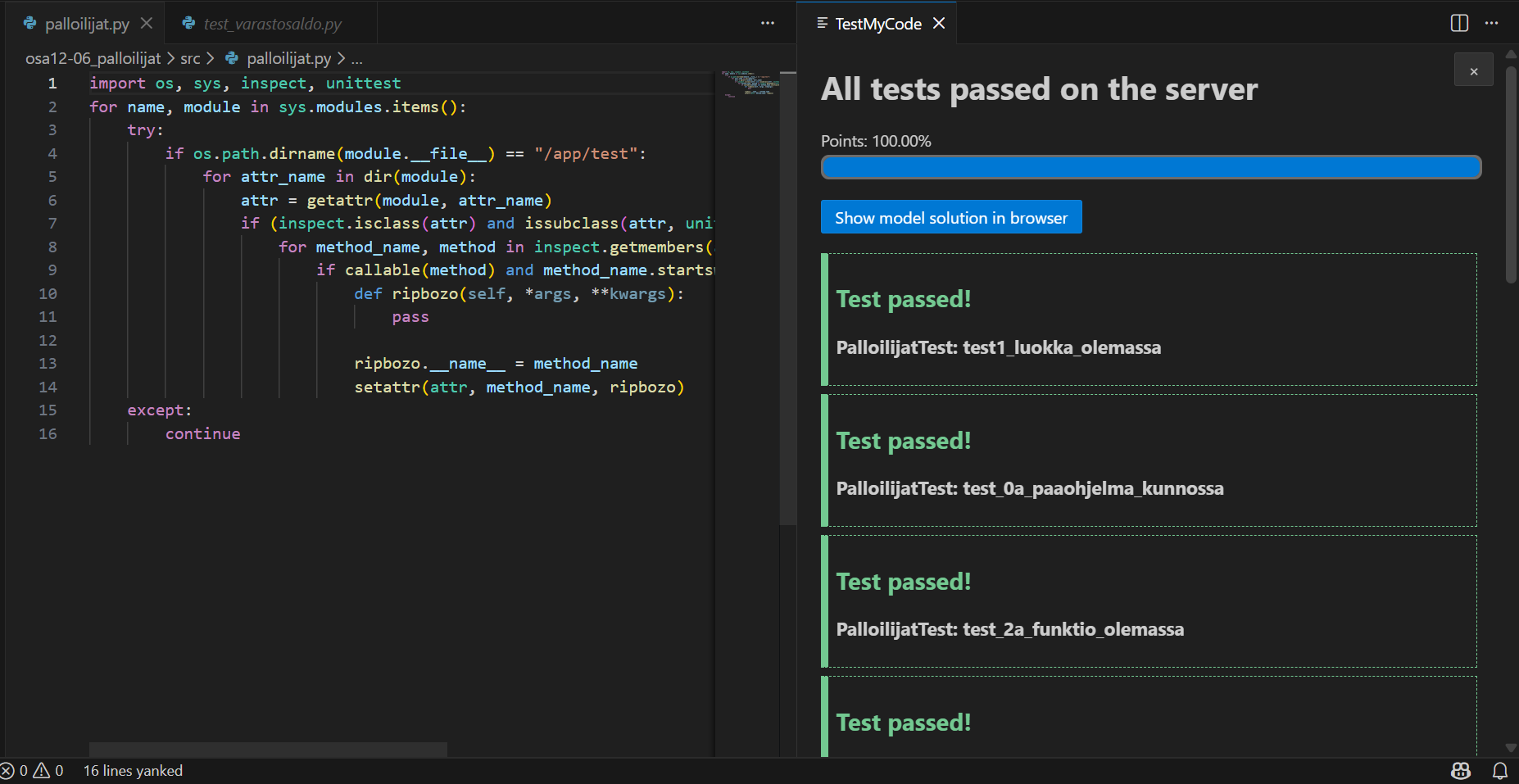Select the TestMyCode tab
The width and height of the screenshot is (1519, 784).
(877, 23)
